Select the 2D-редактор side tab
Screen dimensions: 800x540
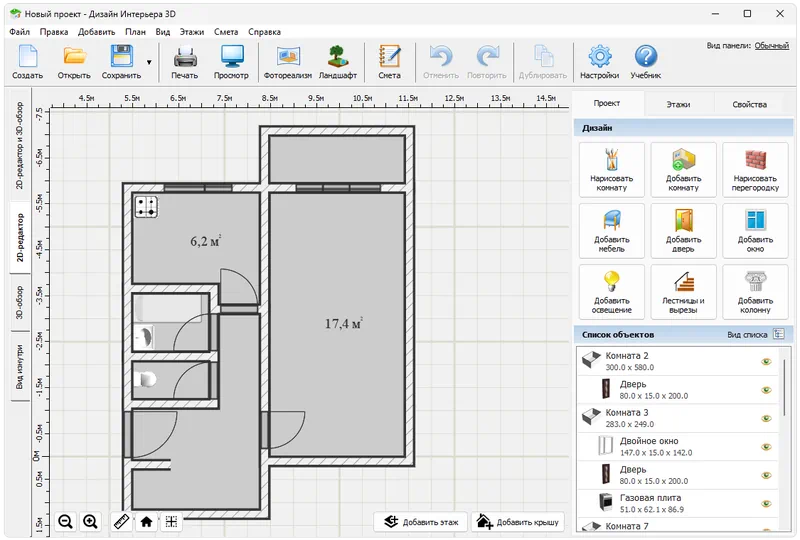coord(19,238)
